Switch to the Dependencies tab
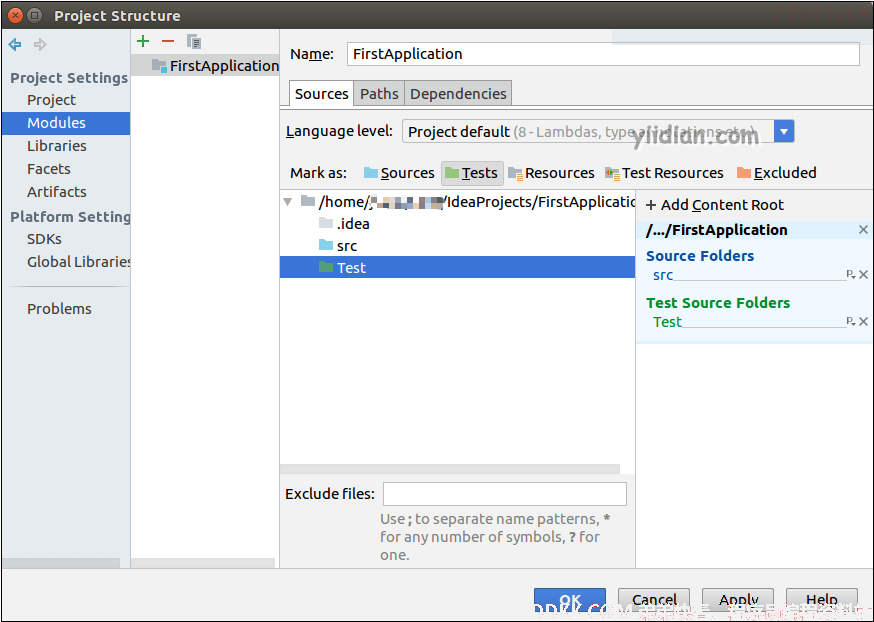874x622 pixels. 458,94
